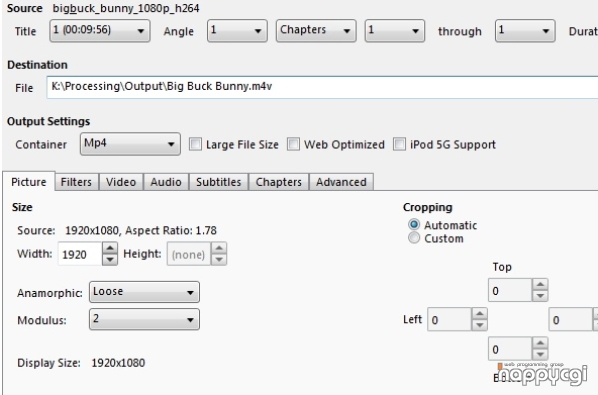Select the Custom cropping radio button
The height and width of the screenshot is (395, 598).
coord(414,238)
